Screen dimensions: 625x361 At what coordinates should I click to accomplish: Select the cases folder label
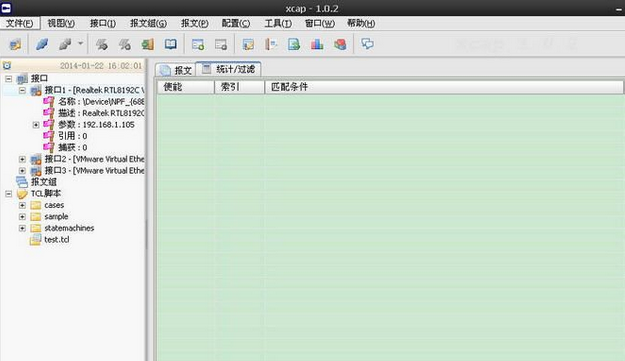[54, 205]
